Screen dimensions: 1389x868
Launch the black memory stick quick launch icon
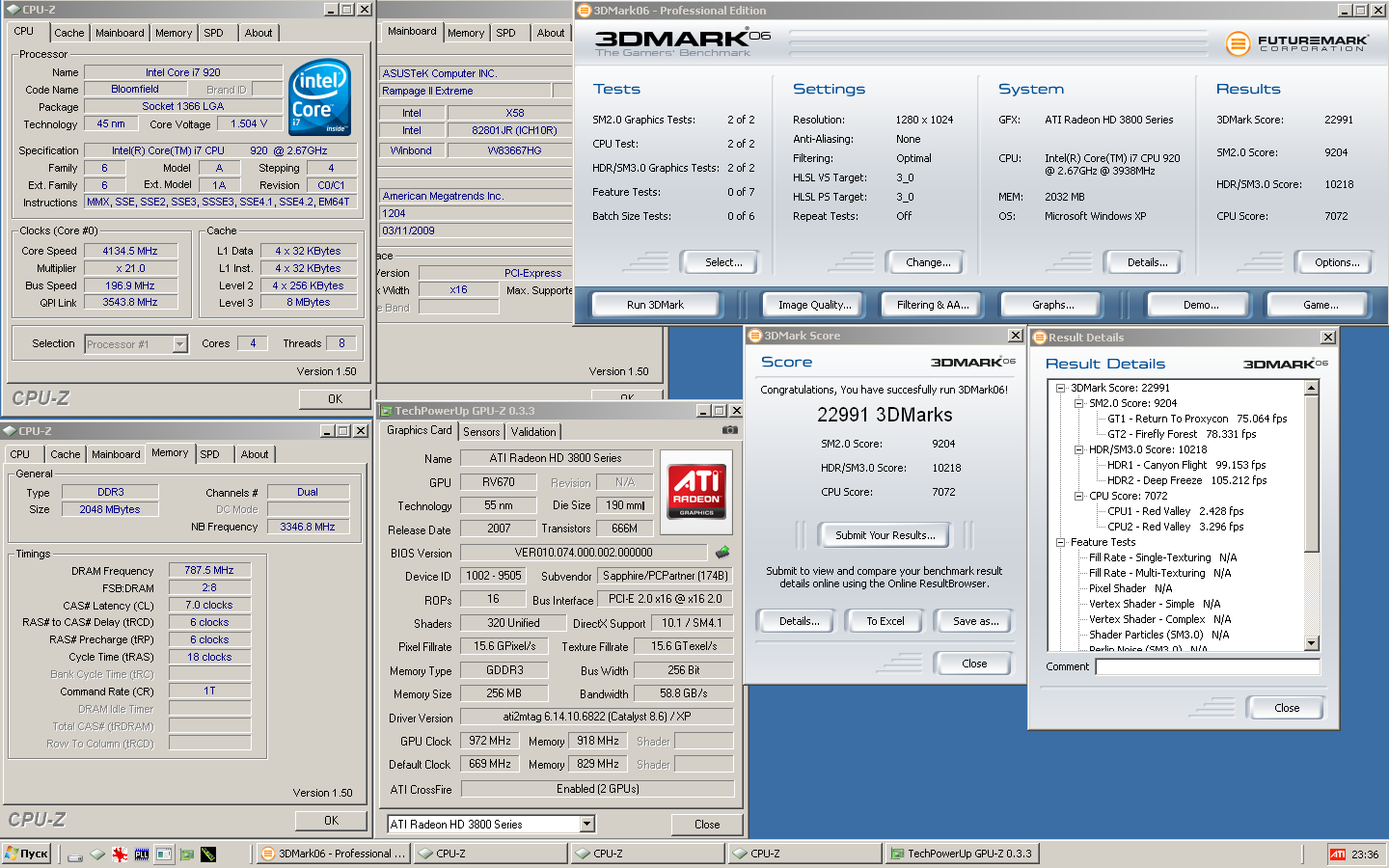tap(208, 854)
